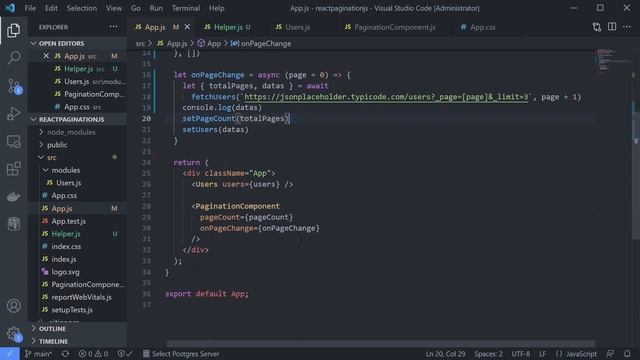
Task: Open the Manage gear settings icon
Action: coord(13,333)
